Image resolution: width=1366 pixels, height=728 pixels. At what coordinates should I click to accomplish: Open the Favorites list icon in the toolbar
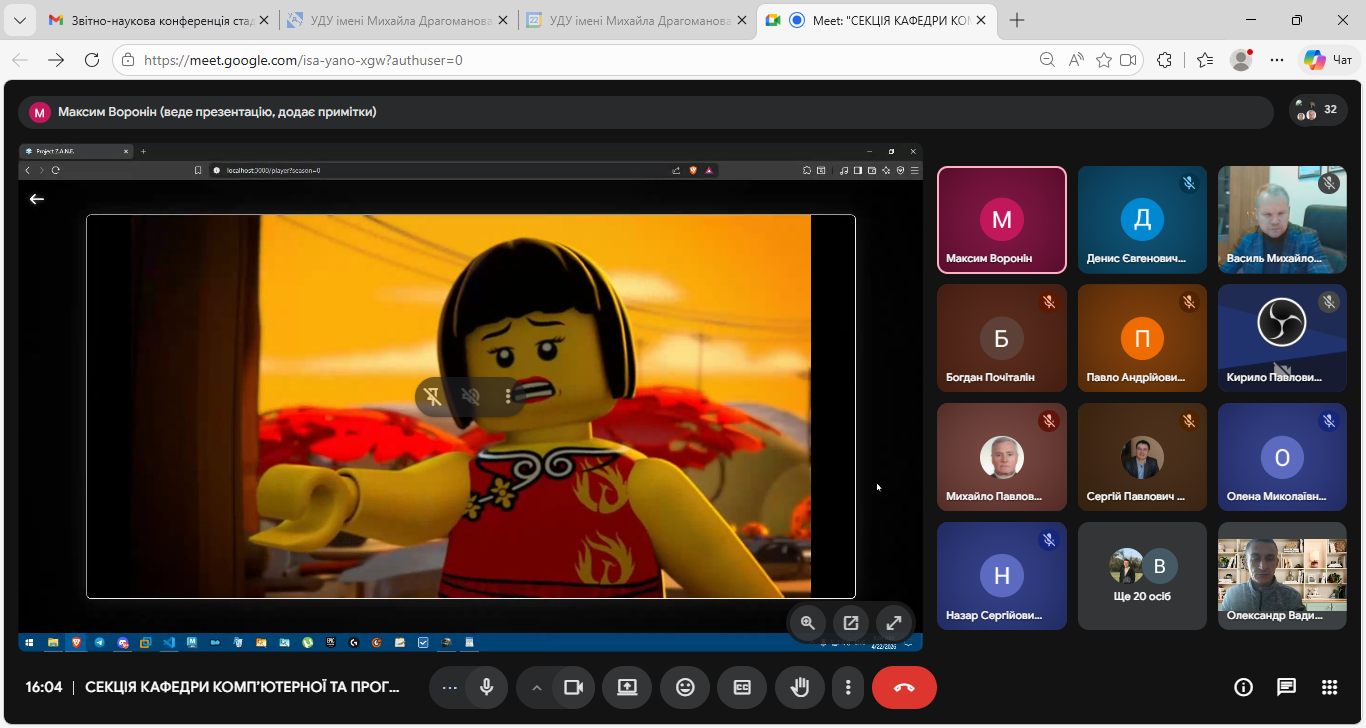1204,60
